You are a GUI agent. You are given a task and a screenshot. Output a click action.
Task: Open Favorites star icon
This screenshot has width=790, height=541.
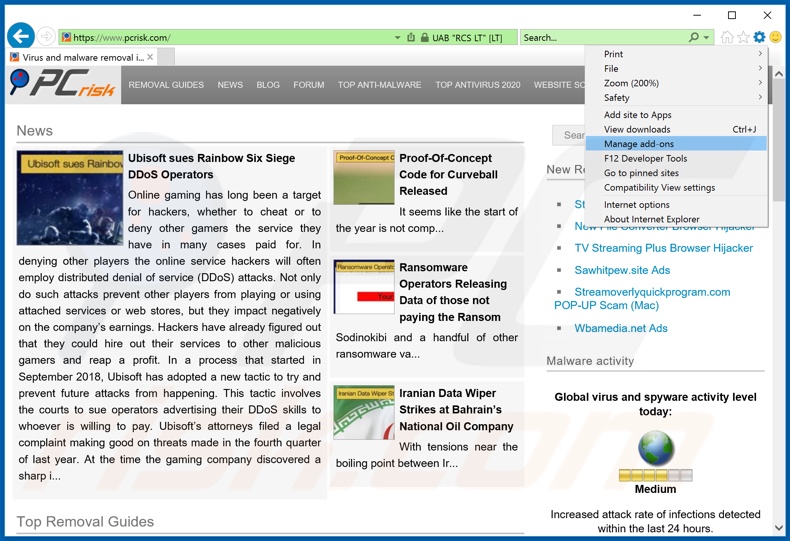click(743, 37)
